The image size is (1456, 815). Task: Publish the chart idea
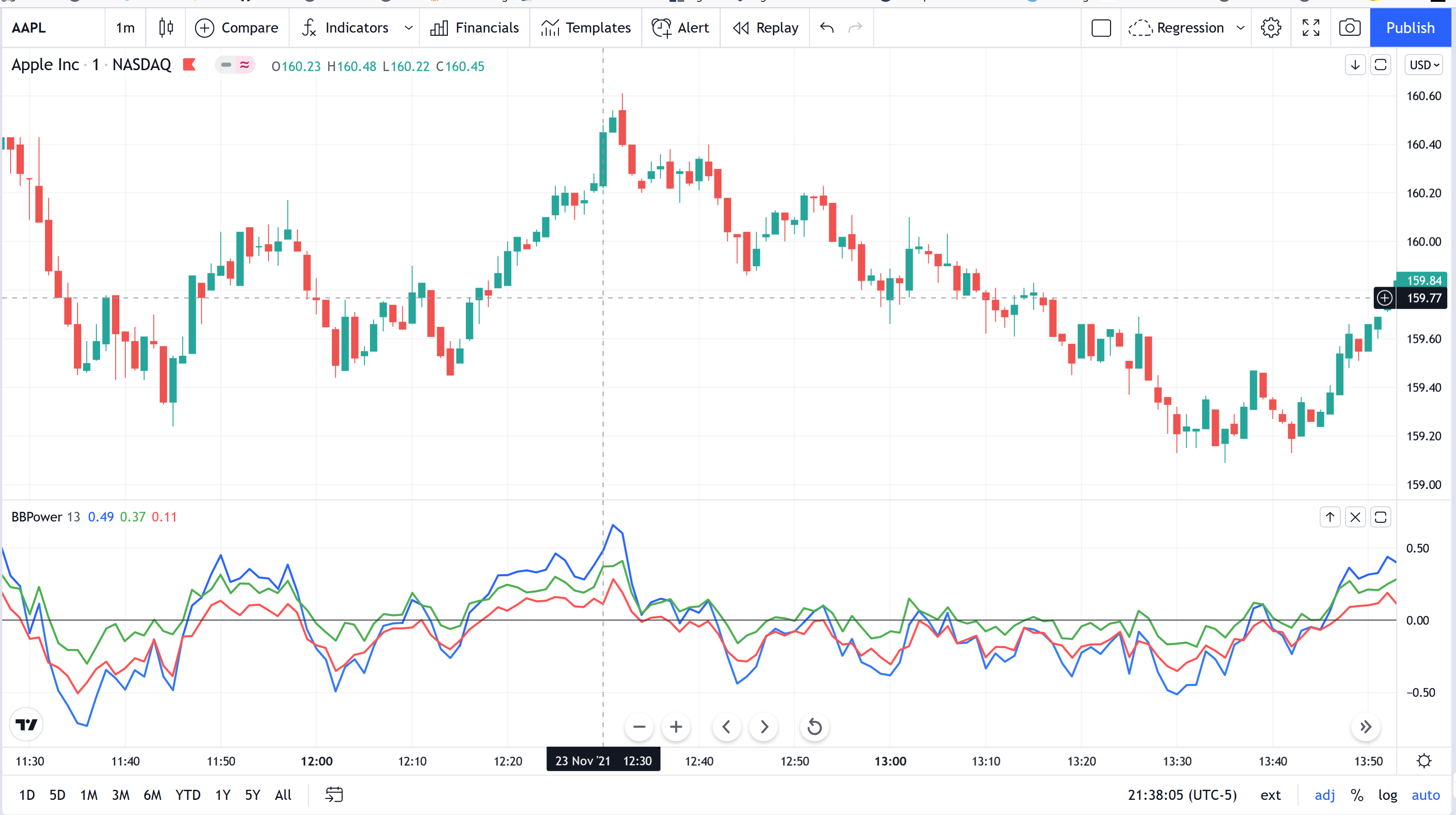click(x=1410, y=28)
